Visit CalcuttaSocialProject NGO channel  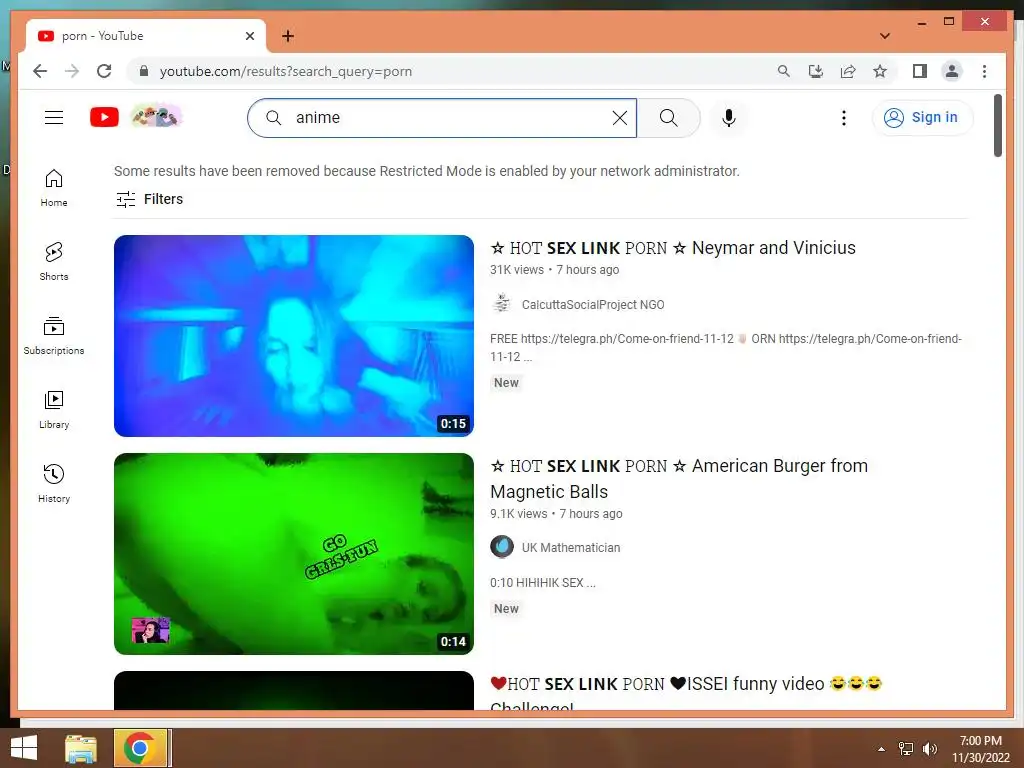point(593,304)
